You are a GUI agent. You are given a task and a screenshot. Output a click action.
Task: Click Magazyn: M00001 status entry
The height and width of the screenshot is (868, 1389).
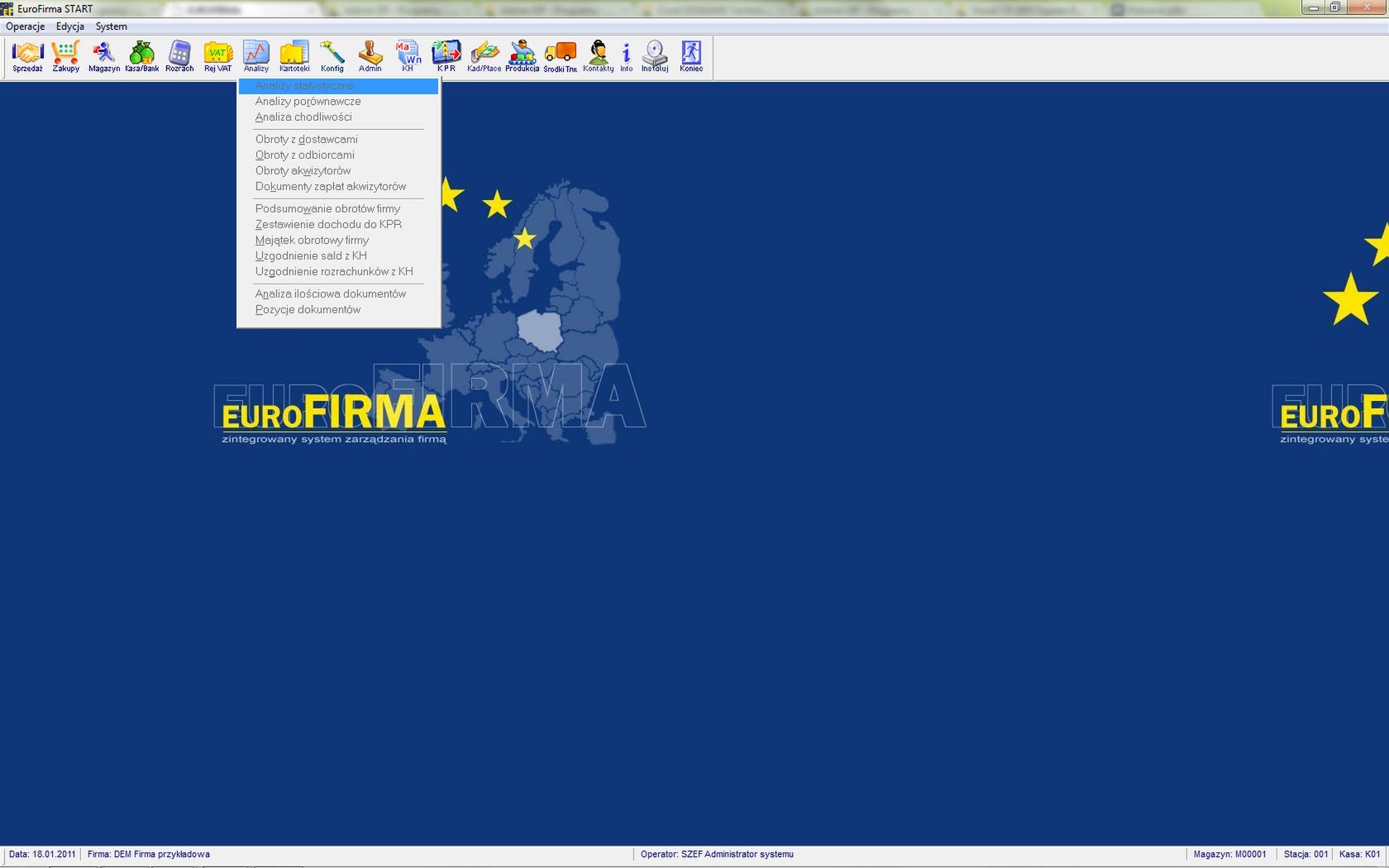coord(1229,855)
